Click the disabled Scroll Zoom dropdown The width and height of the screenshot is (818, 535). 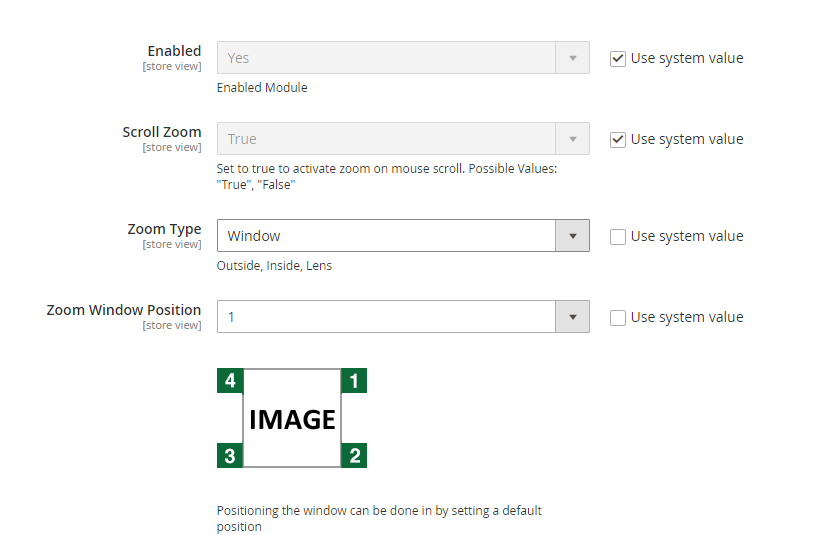(402, 139)
